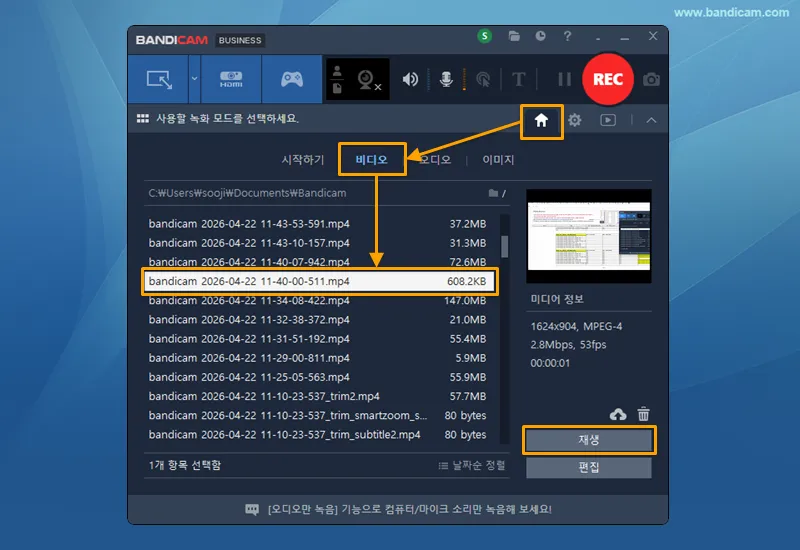Click the 608.2KB file size value
Image resolution: width=800 pixels, height=550 pixels.
tap(466, 281)
